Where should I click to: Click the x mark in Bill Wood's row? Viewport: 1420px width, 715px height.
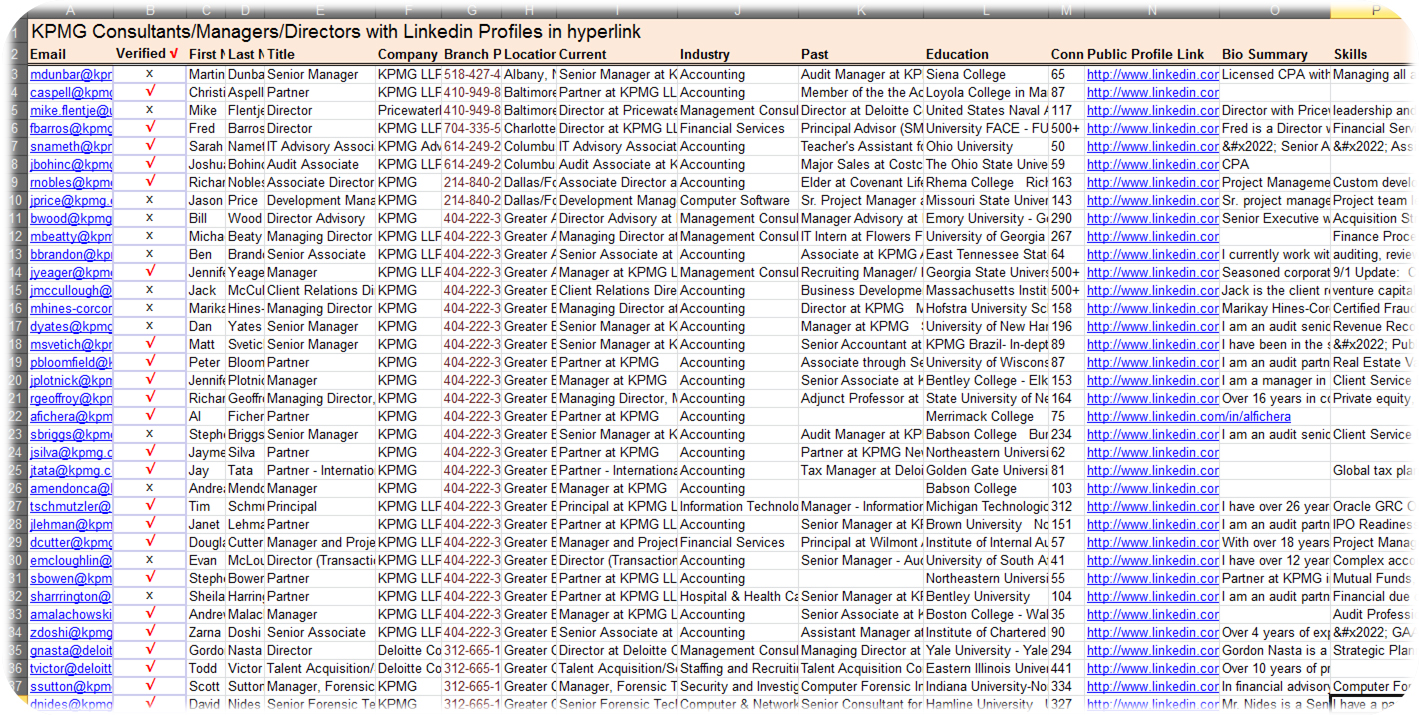pyautogui.click(x=150, y=218)
